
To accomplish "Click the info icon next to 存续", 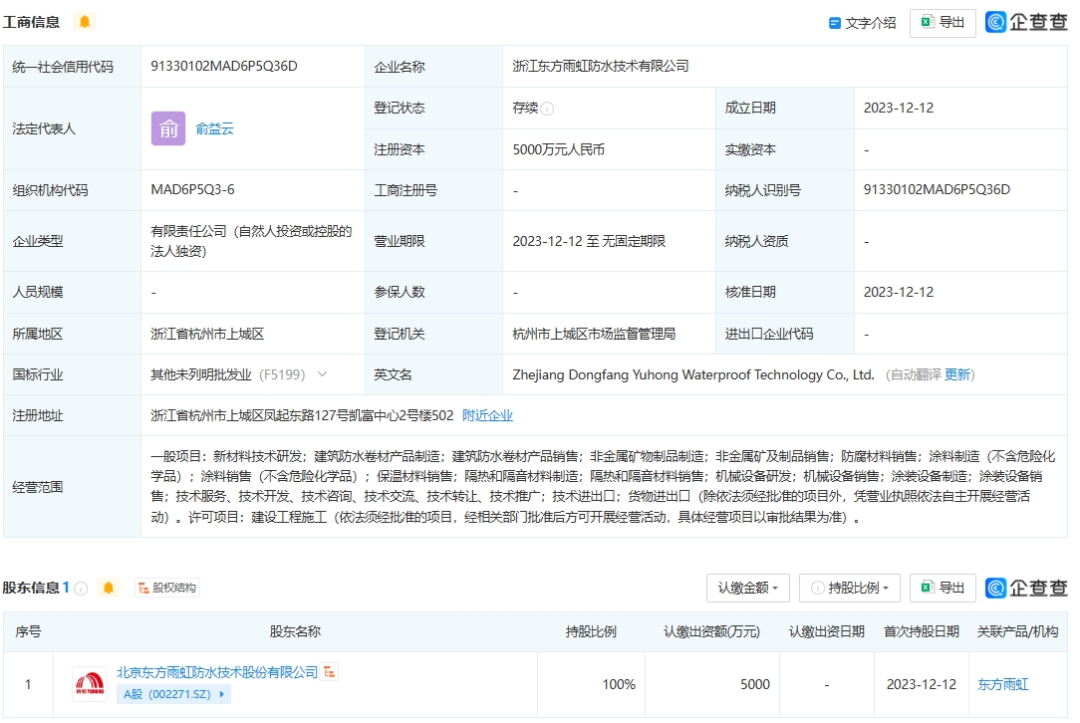I will pyautogui.click(x=548, y=109).
